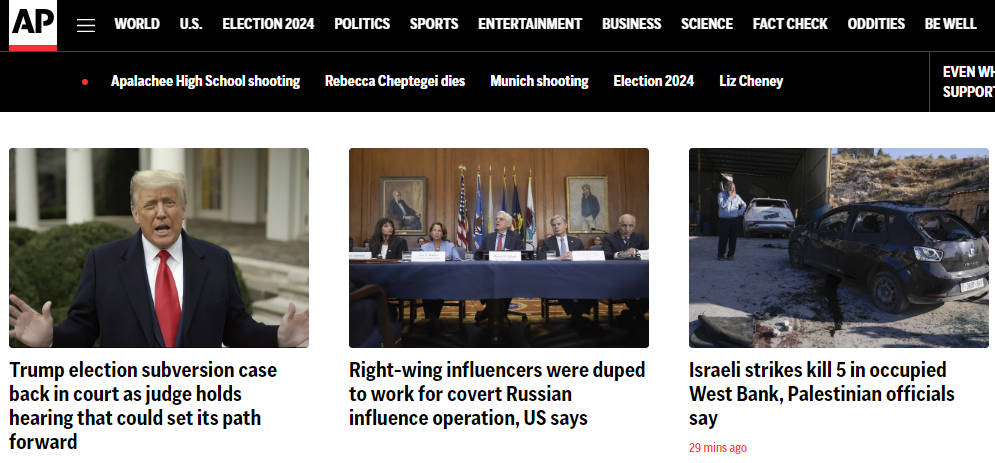Open the U.S. section
The image size is (995, 463).
[191, 24]
